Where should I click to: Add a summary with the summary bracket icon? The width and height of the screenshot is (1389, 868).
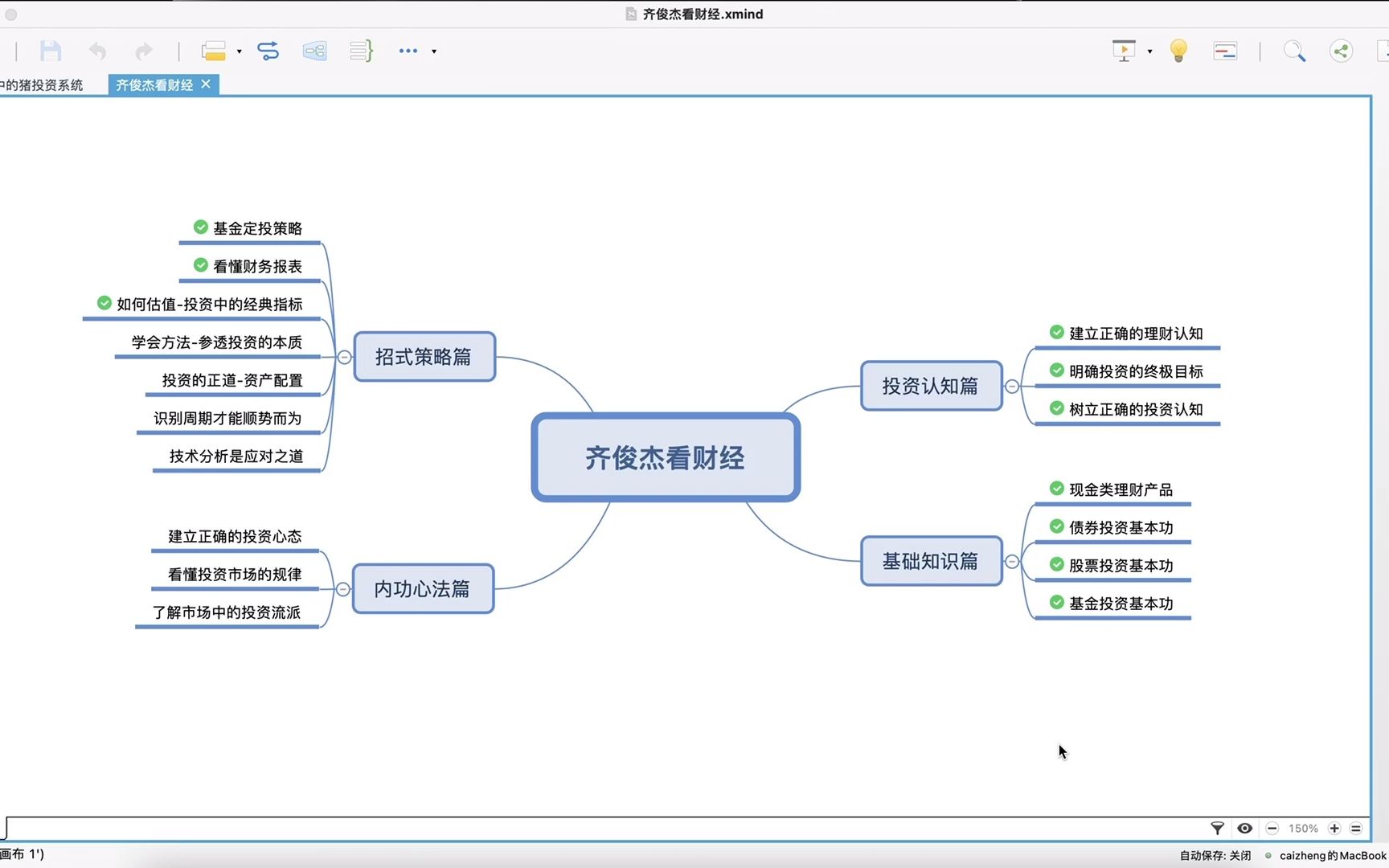[x=361, y=51]
